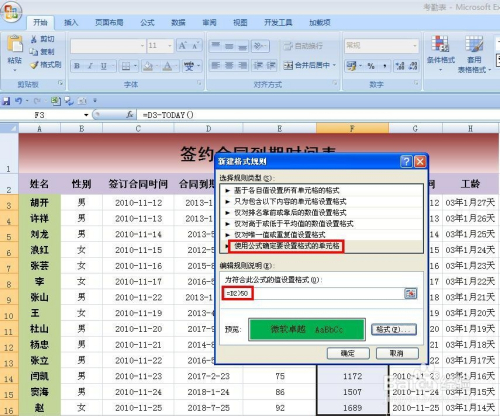Screen dimensions: 500x416
Task: Open the font group dialog launcher
Action: click(199, 83)
